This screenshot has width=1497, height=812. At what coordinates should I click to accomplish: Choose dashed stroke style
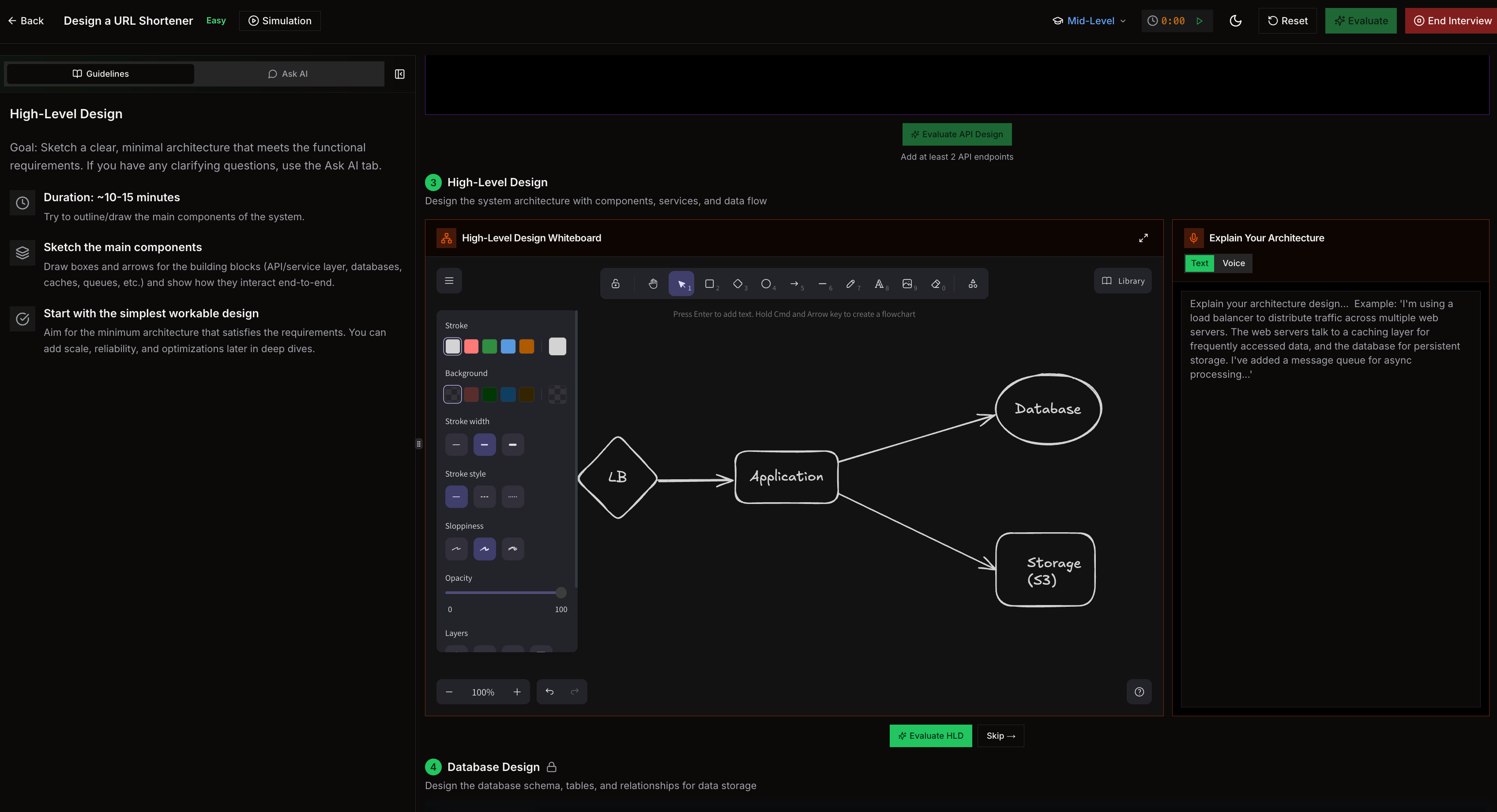pos(484,497)
